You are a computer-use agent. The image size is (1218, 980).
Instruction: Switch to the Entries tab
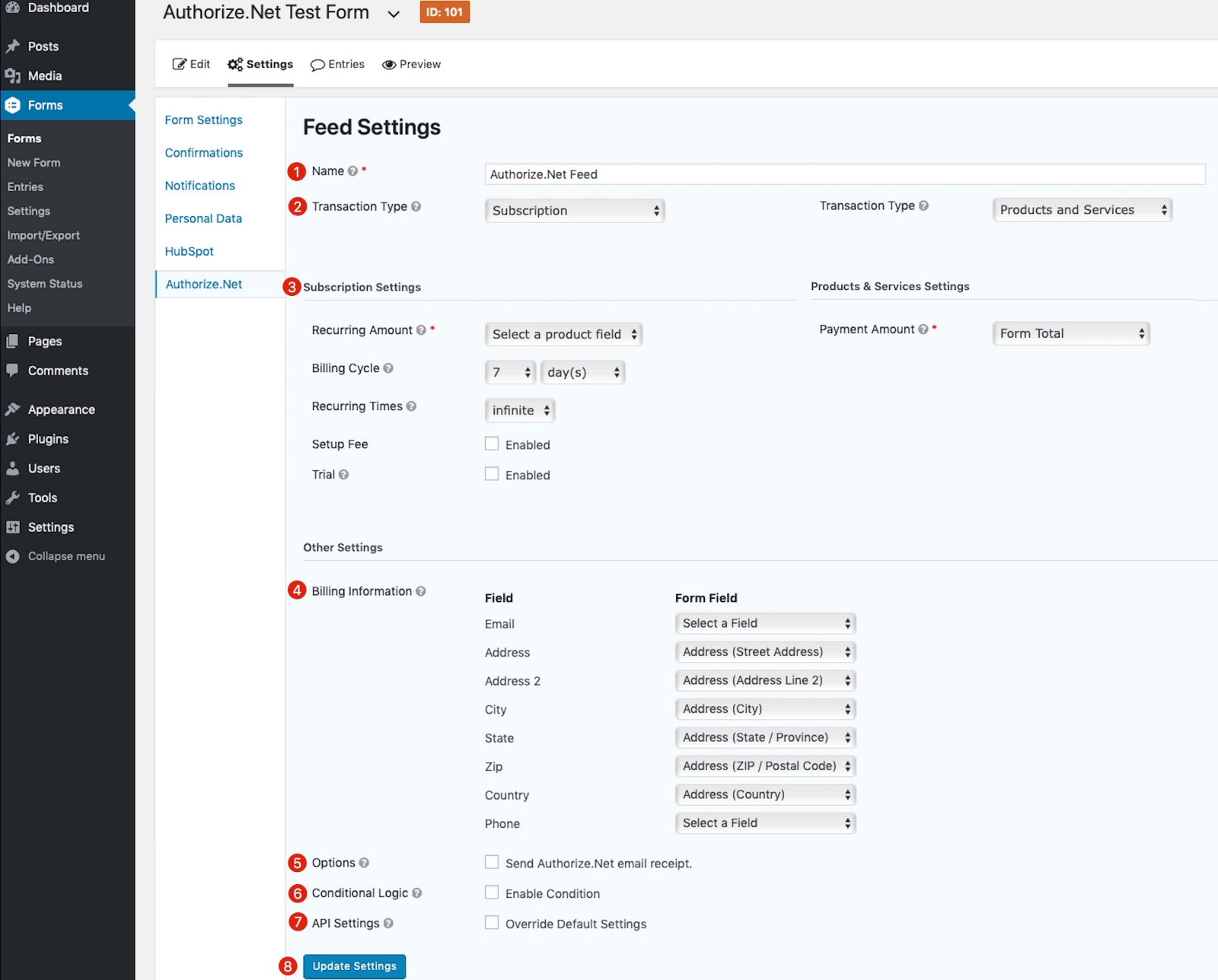click(x=337, y=64)
